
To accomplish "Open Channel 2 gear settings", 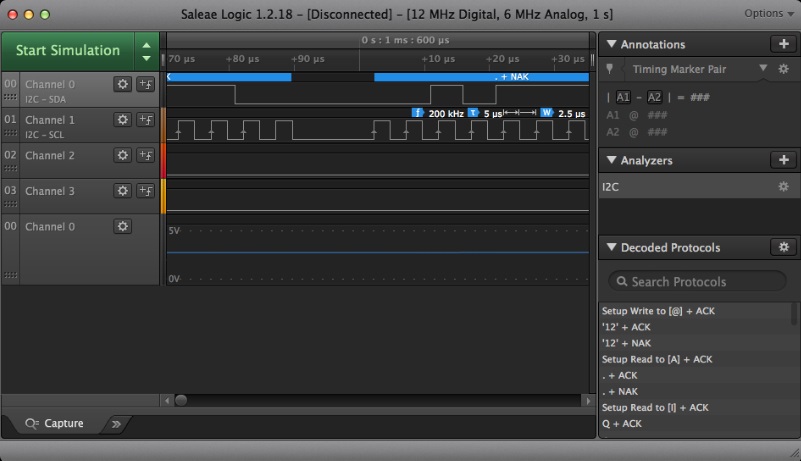I will click(x=123, y=155).
